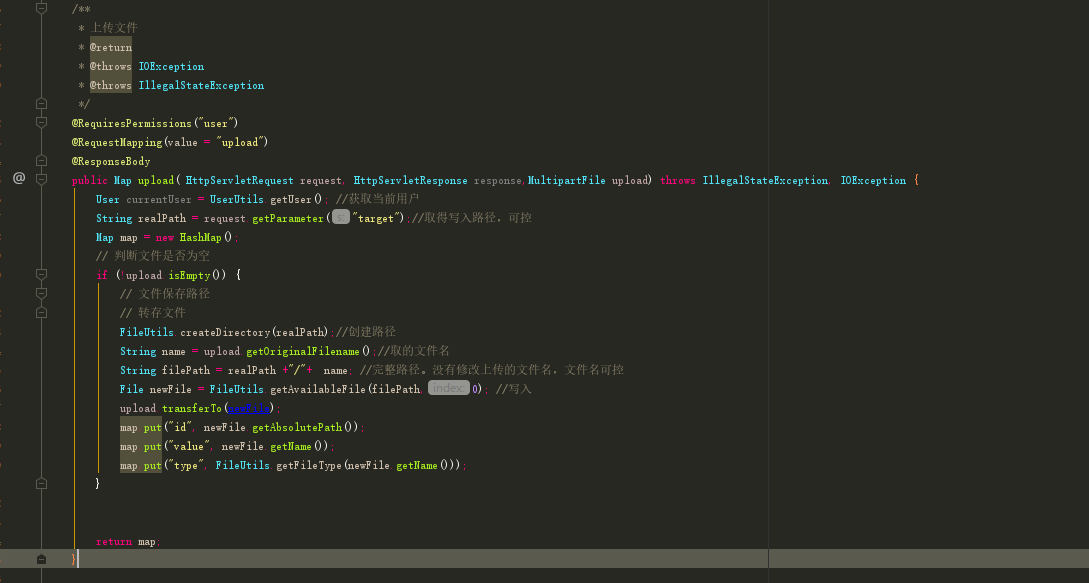Click the fold marker beside @ResponseBody
The image size is (1089, 583).
click(42, 161)
